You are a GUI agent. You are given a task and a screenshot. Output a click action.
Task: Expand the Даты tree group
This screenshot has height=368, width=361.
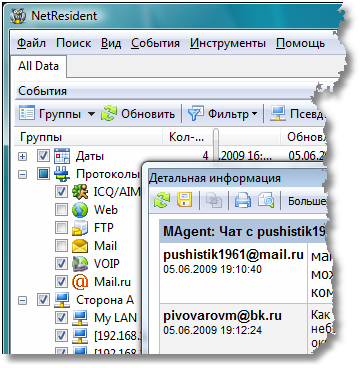point(22,156)
